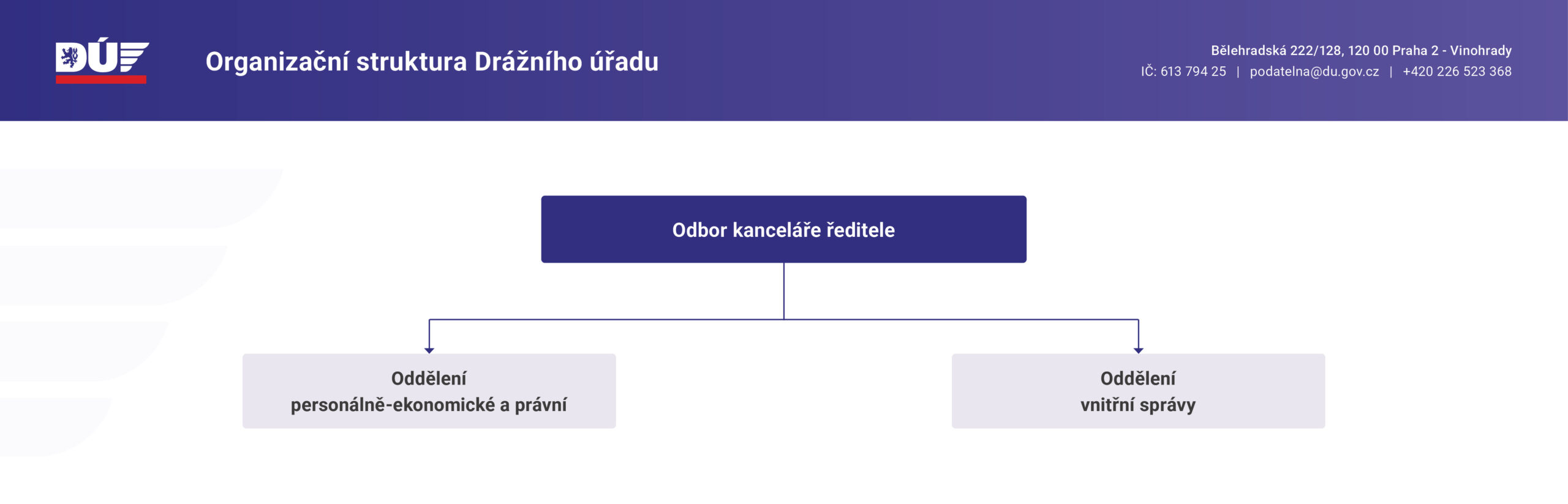Click the phone number +420 226 523 368
Screen dimensions: 1568x504
1457,72
